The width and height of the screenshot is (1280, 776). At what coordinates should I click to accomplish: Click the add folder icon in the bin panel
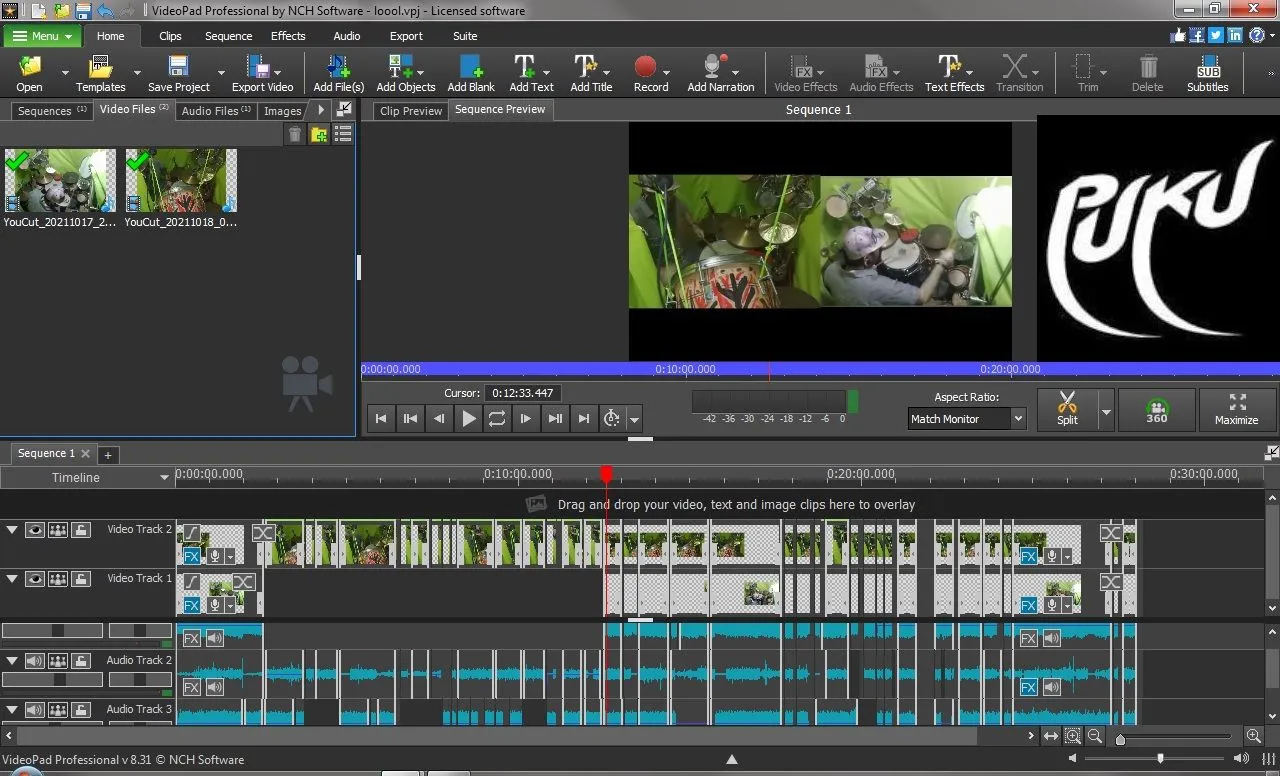tap(319, 134)
